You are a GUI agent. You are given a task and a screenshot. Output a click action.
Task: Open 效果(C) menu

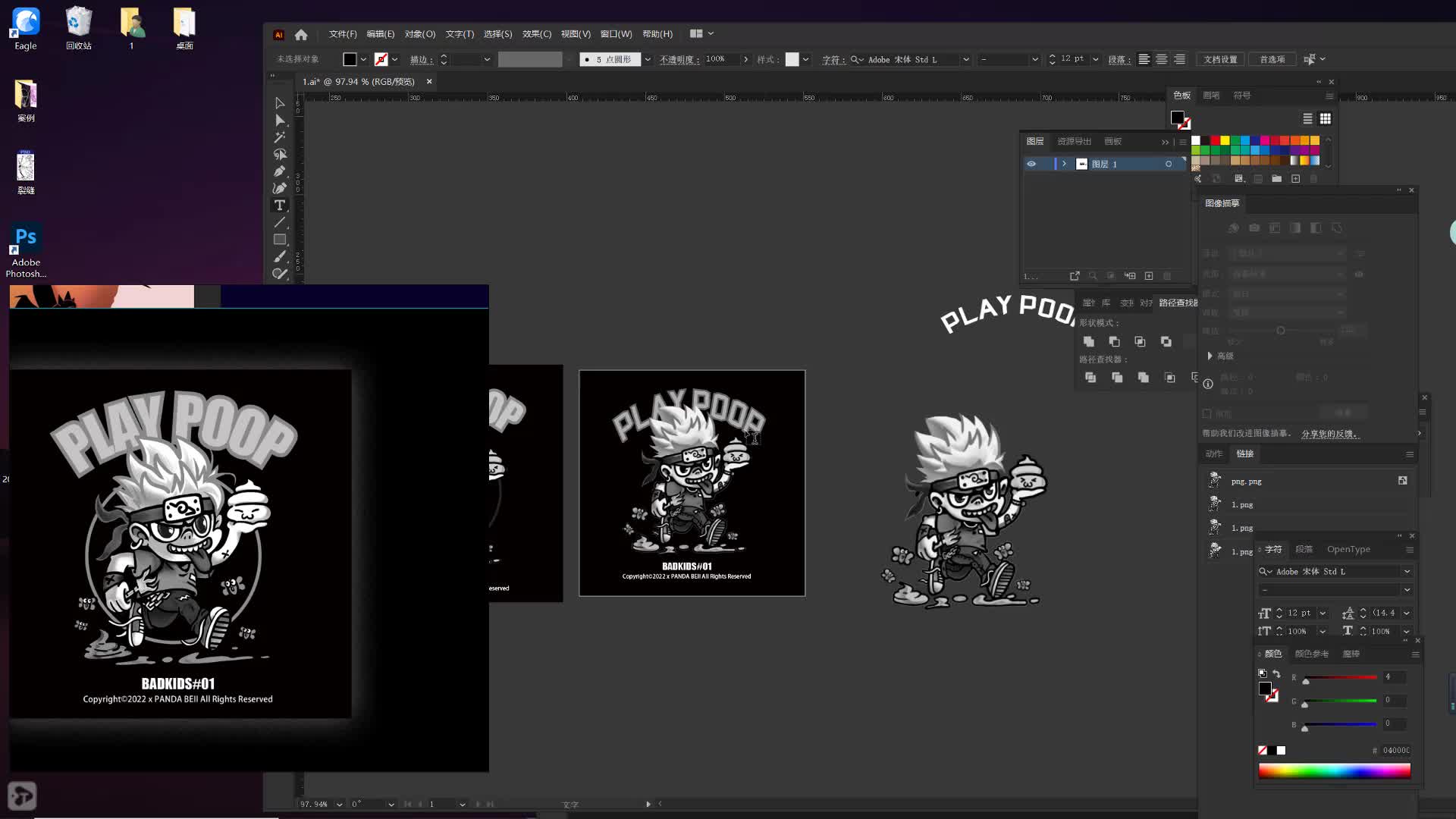click(537, 34)
